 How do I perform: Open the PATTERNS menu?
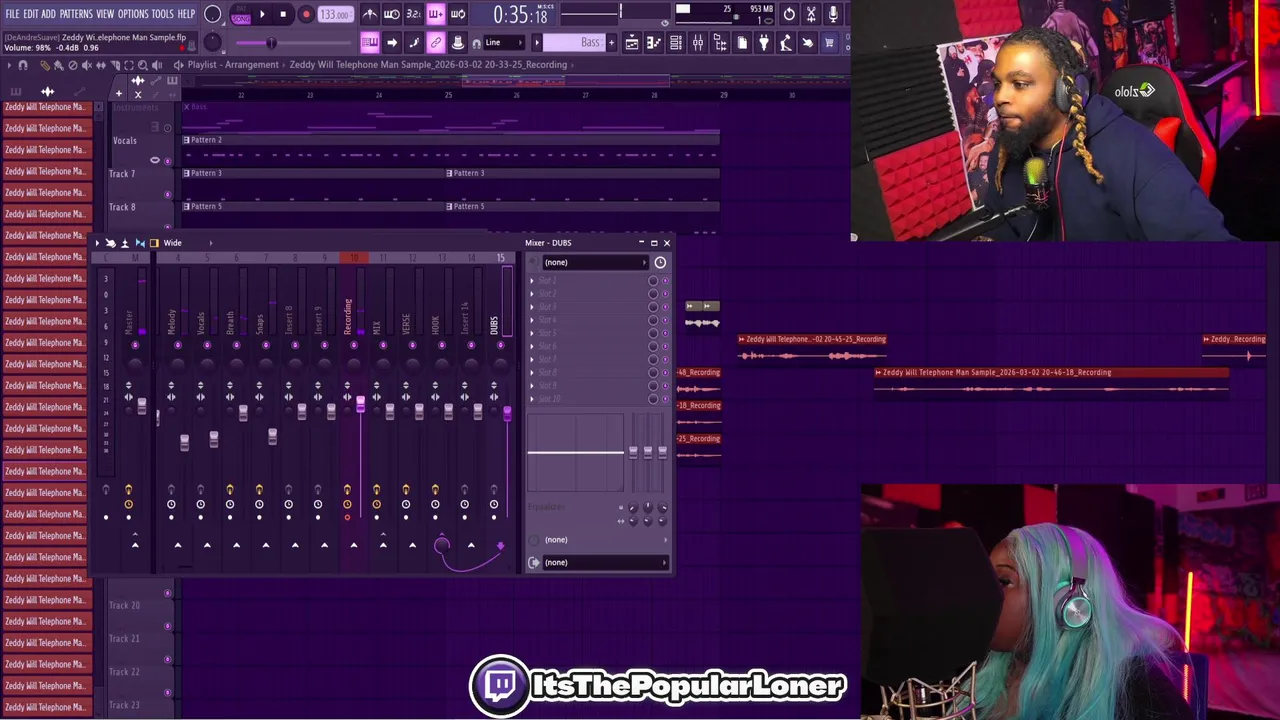pyautogui.click(x=76, y=14)
